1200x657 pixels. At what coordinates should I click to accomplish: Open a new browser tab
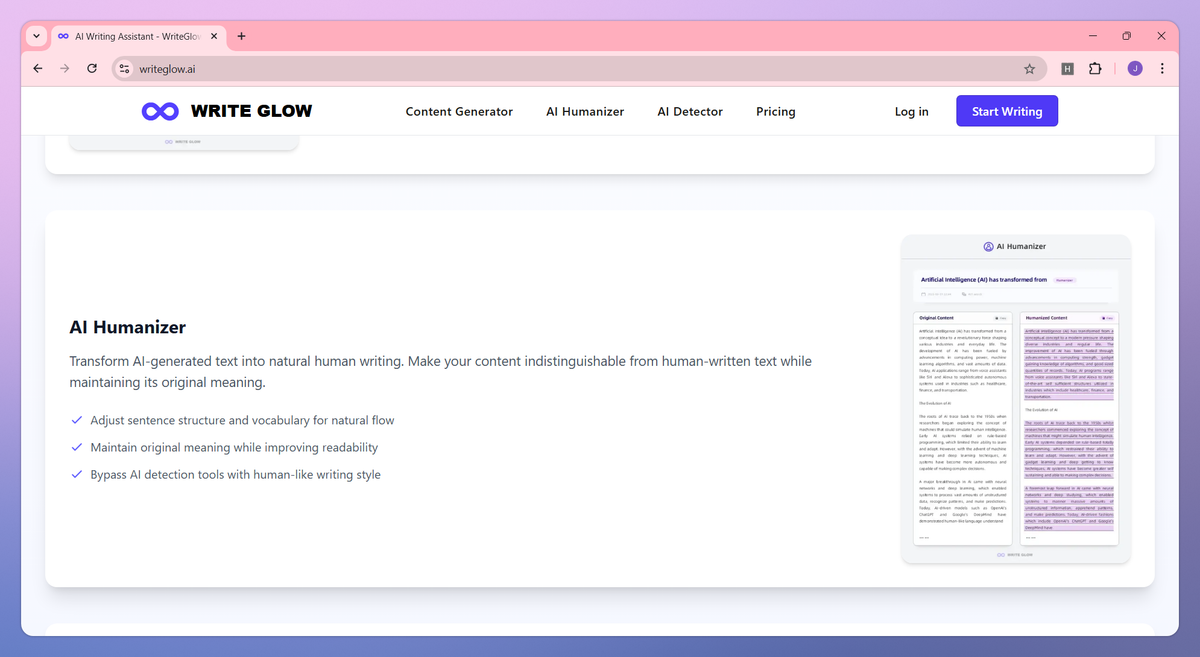[x=241, y=36]
